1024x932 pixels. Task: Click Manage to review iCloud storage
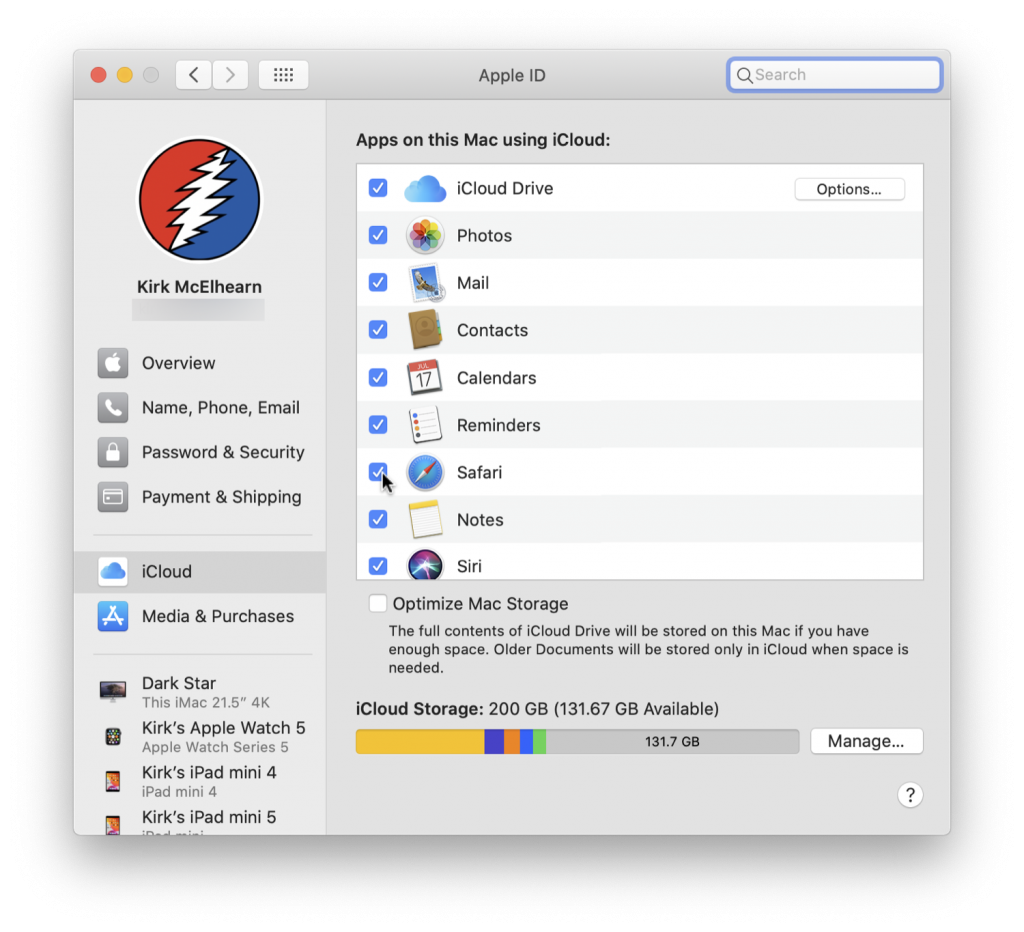click(866, 740)
